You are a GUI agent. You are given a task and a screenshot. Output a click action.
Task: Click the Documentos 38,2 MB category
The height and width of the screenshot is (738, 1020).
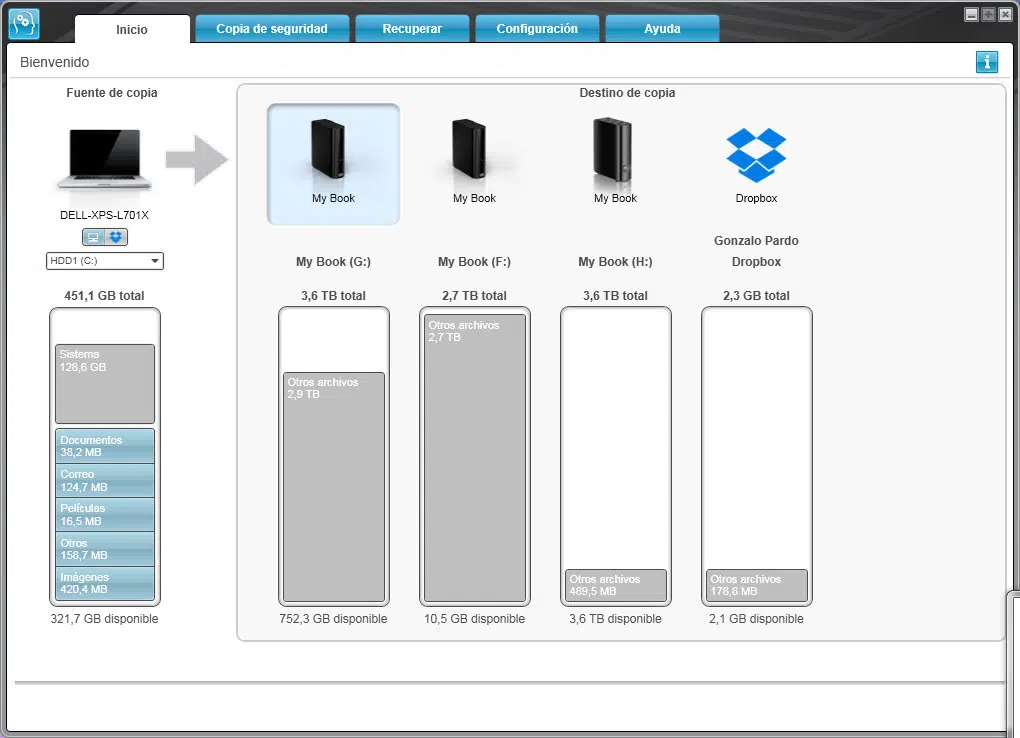(105, 446)
